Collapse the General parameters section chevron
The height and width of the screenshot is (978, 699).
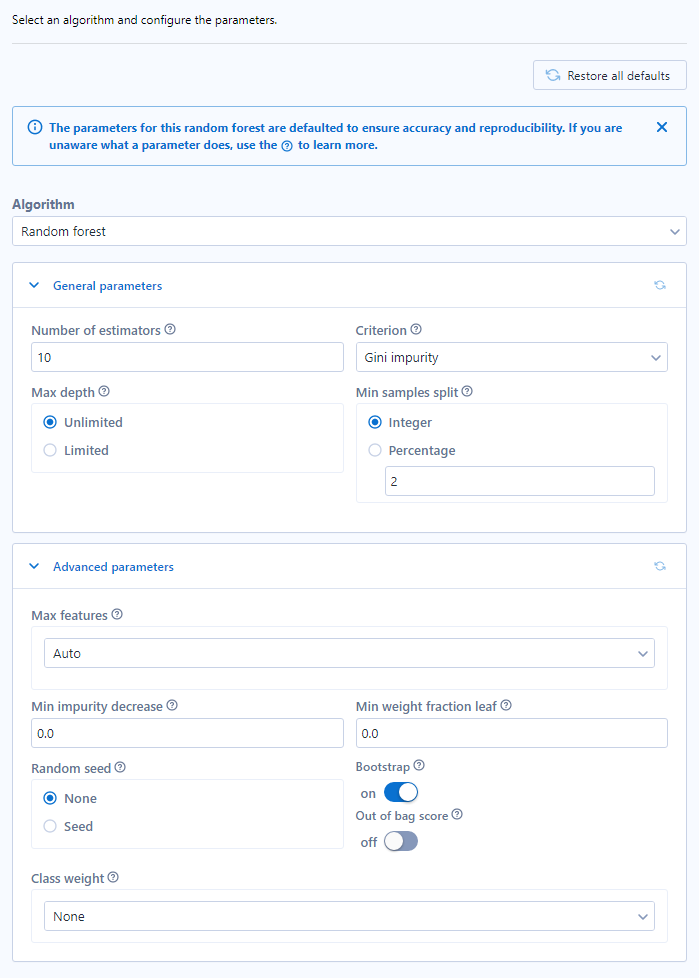click(34, 285)
